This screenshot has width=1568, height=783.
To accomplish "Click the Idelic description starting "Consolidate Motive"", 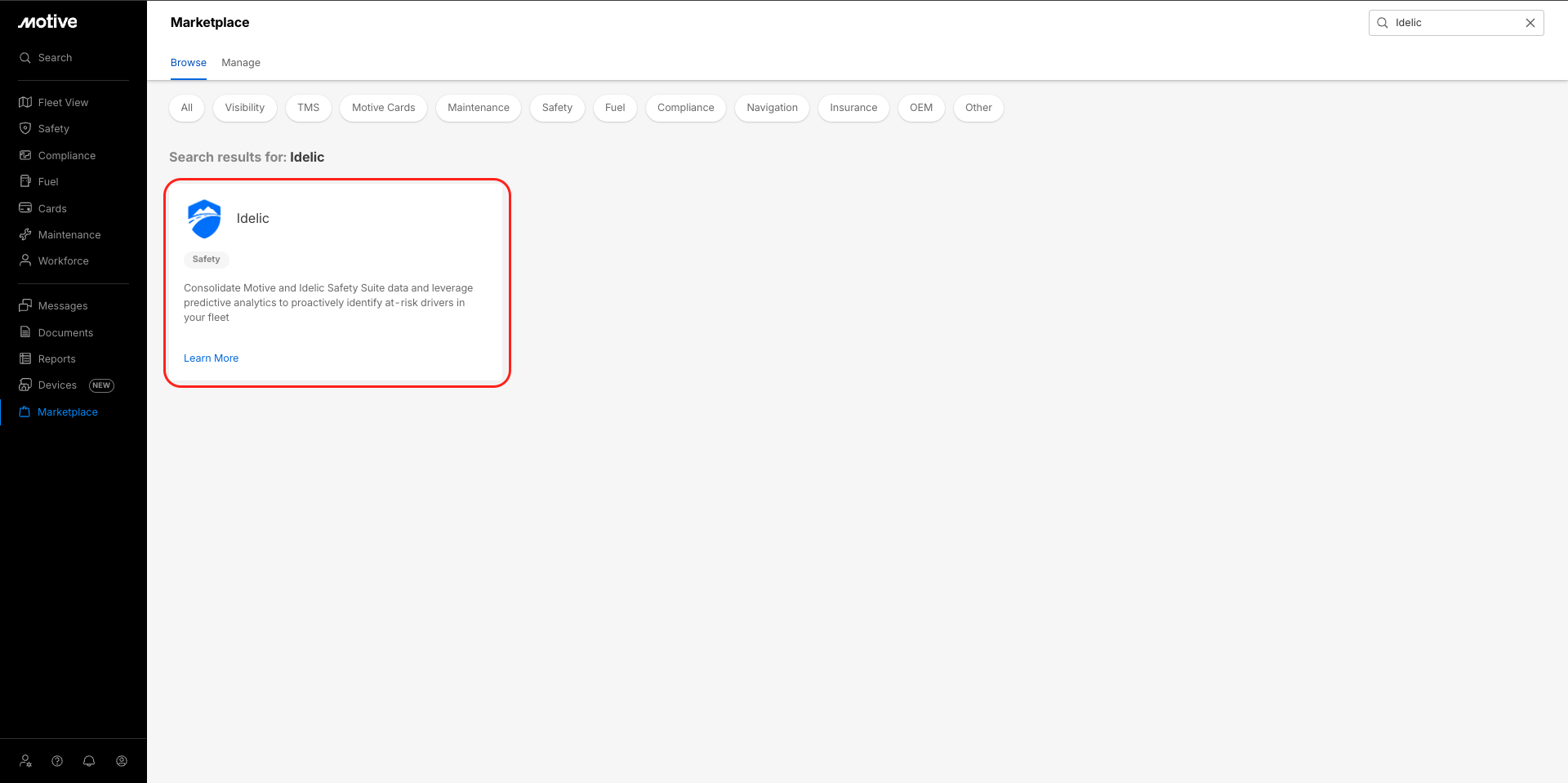I will [x=328, y=303].
